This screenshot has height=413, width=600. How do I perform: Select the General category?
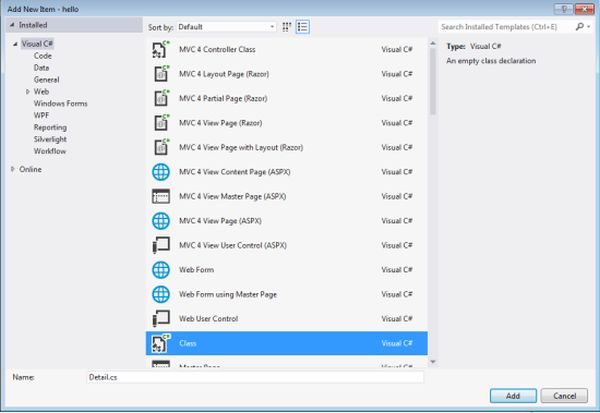click(46, 80)
